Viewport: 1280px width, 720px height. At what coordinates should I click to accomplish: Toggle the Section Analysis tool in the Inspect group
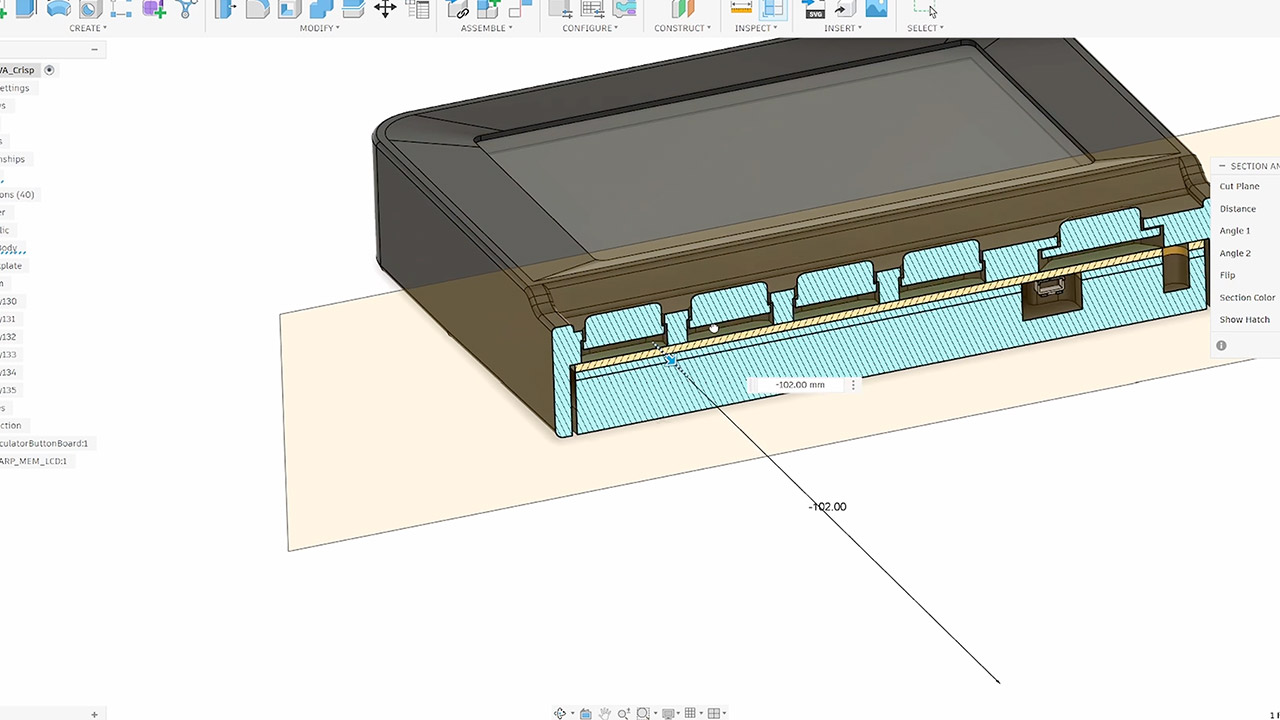pyautogui.click(x=773, y=9)
